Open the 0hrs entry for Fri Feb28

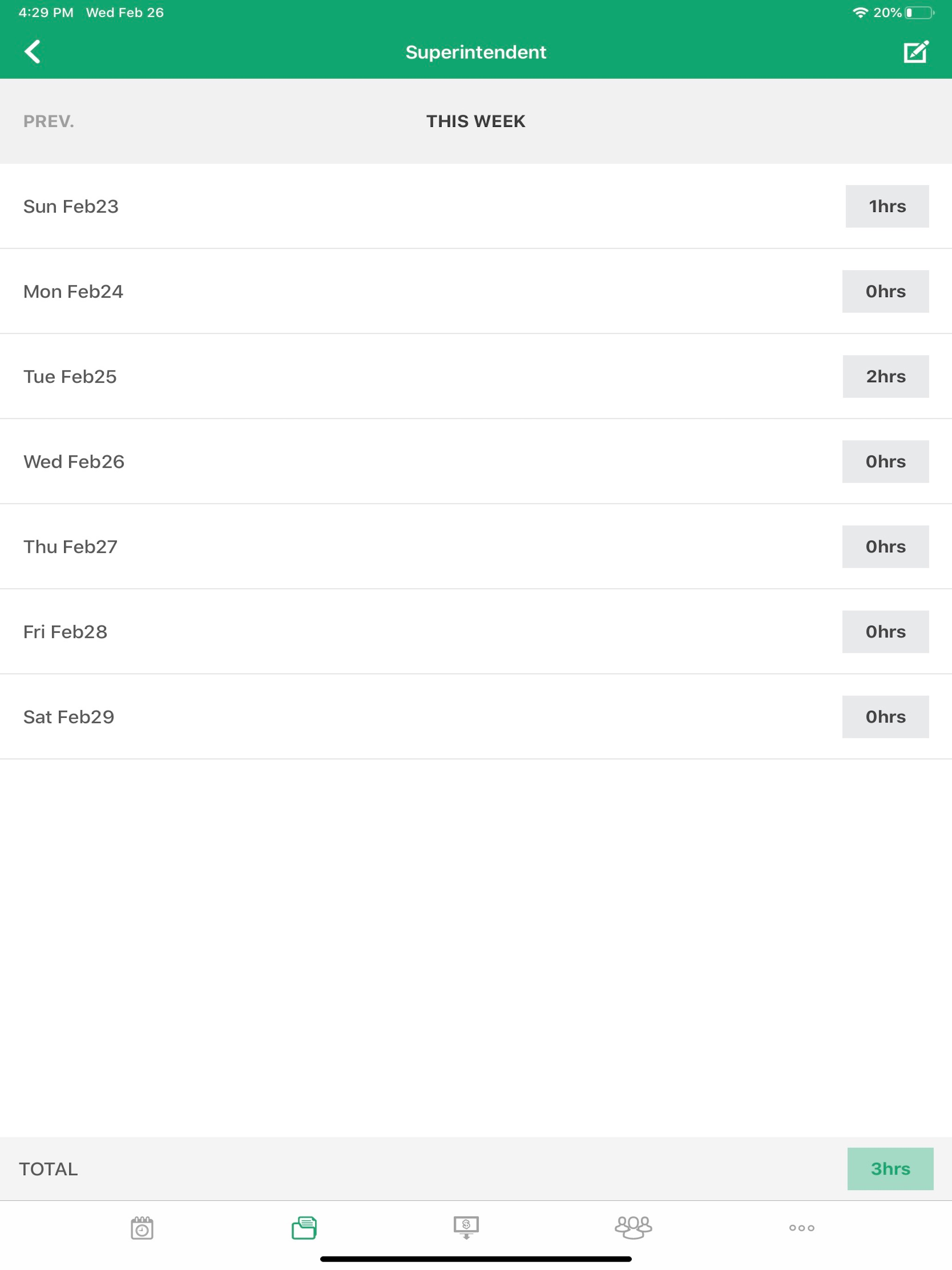pyautogui.click(x=886, y=632)
